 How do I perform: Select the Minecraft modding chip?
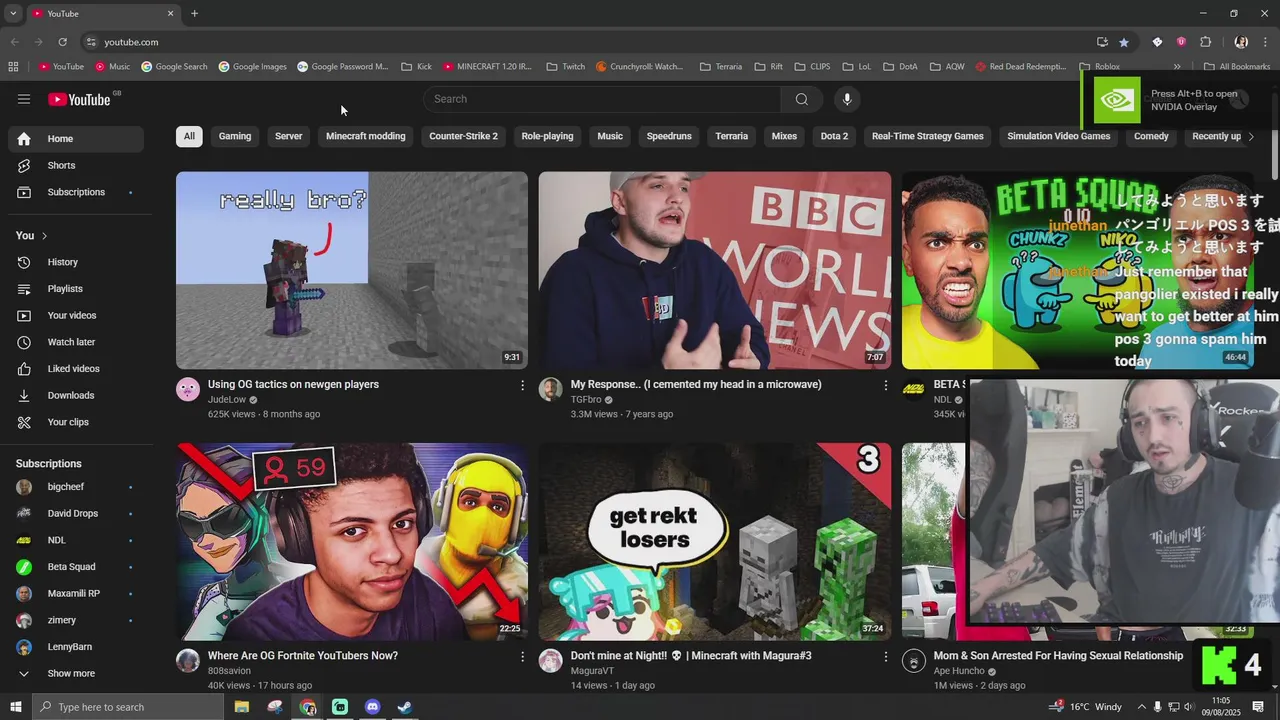click(x=366, y=136)
